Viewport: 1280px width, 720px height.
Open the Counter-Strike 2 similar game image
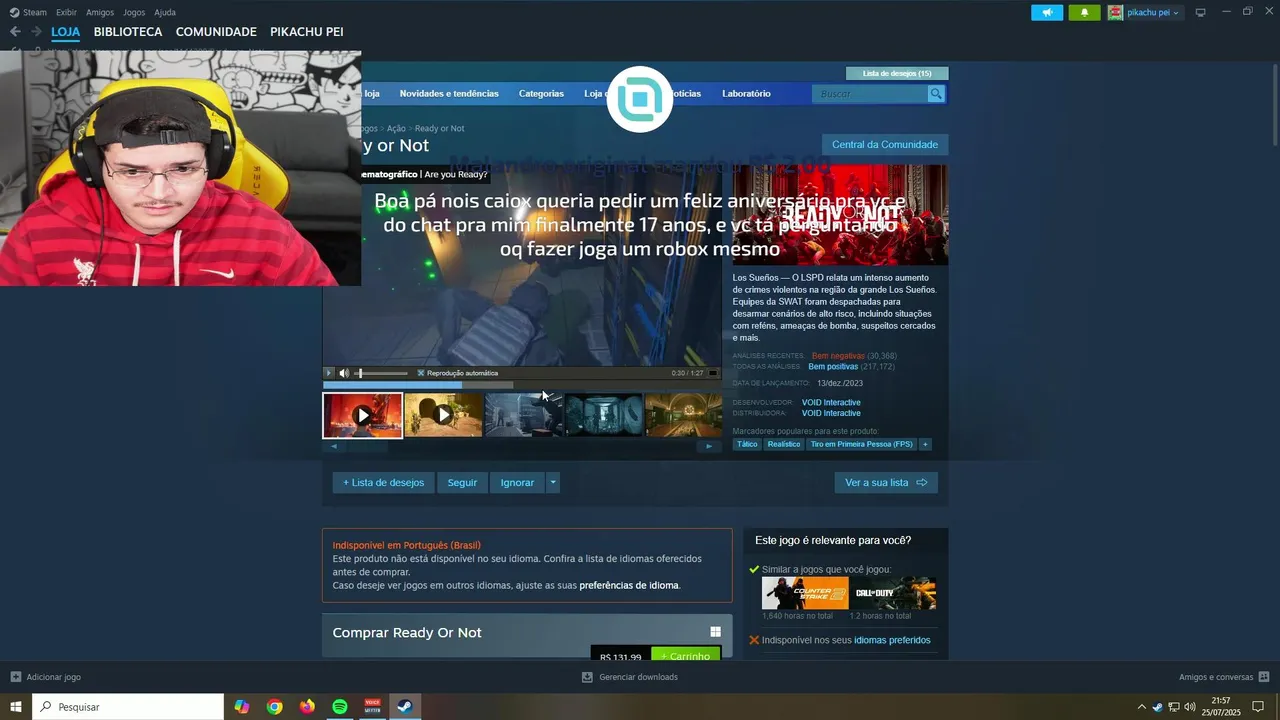805,593
